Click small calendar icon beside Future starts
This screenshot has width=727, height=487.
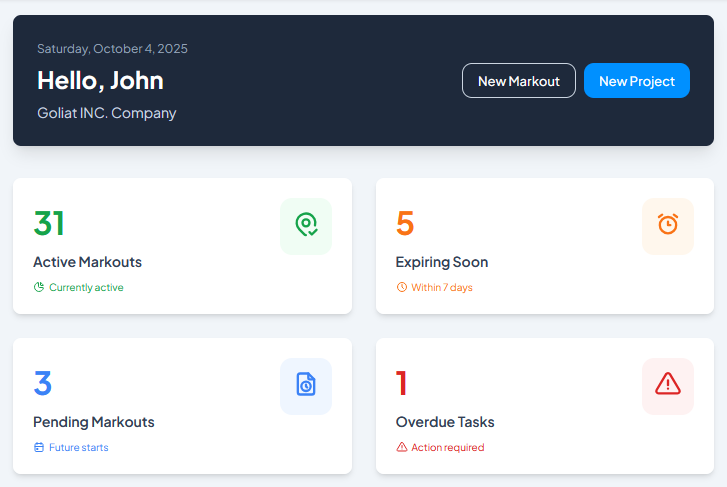point(39,447)
